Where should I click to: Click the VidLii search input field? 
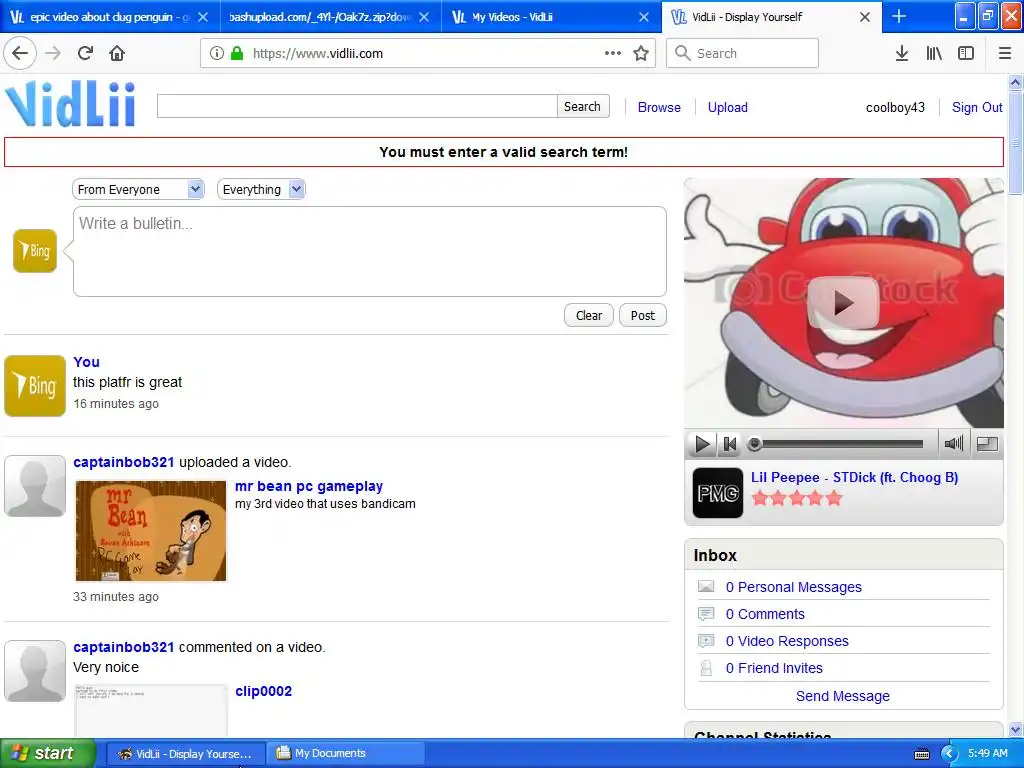357,106
